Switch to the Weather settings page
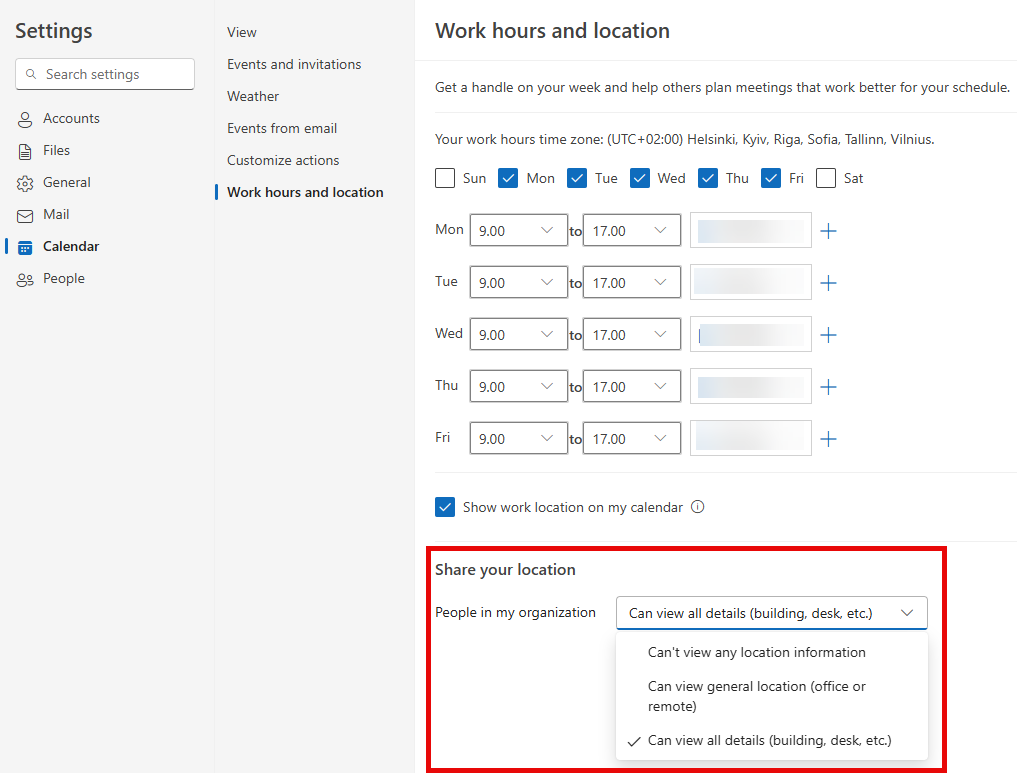The width and height of the screenshot is (1017, 773). (252, 96)
